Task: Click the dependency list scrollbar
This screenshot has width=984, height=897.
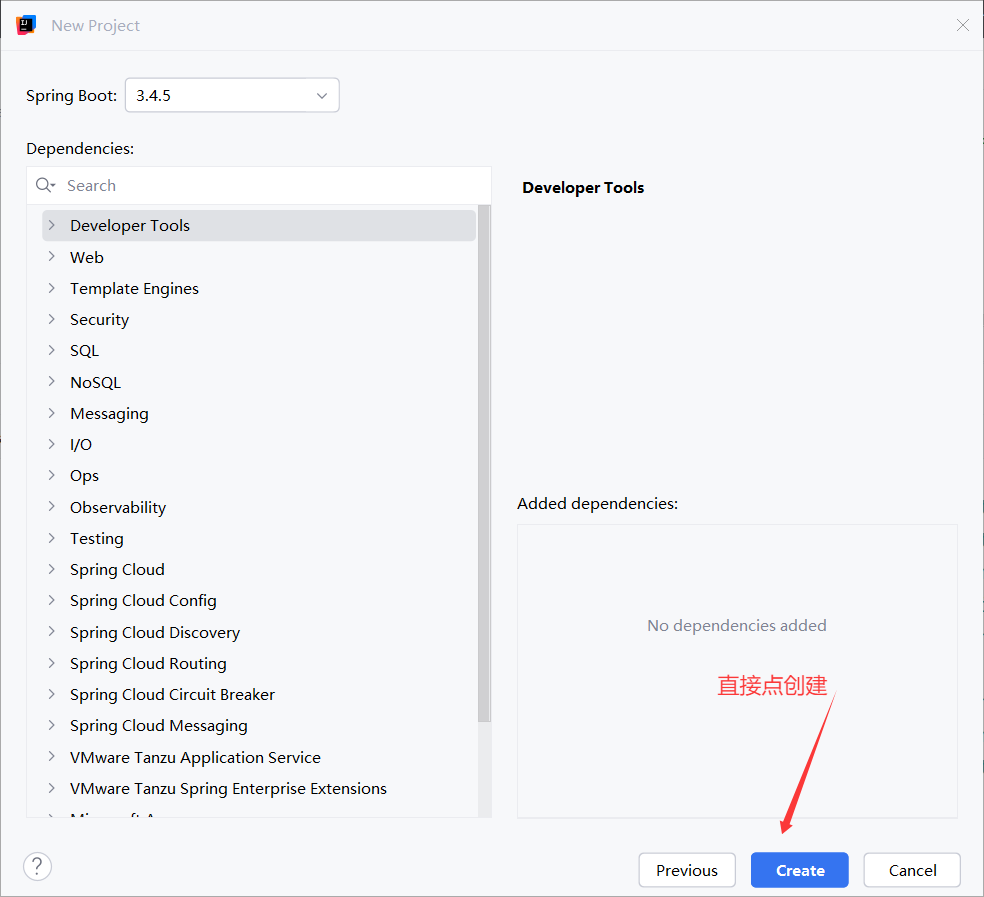Action: pos(484,463)
